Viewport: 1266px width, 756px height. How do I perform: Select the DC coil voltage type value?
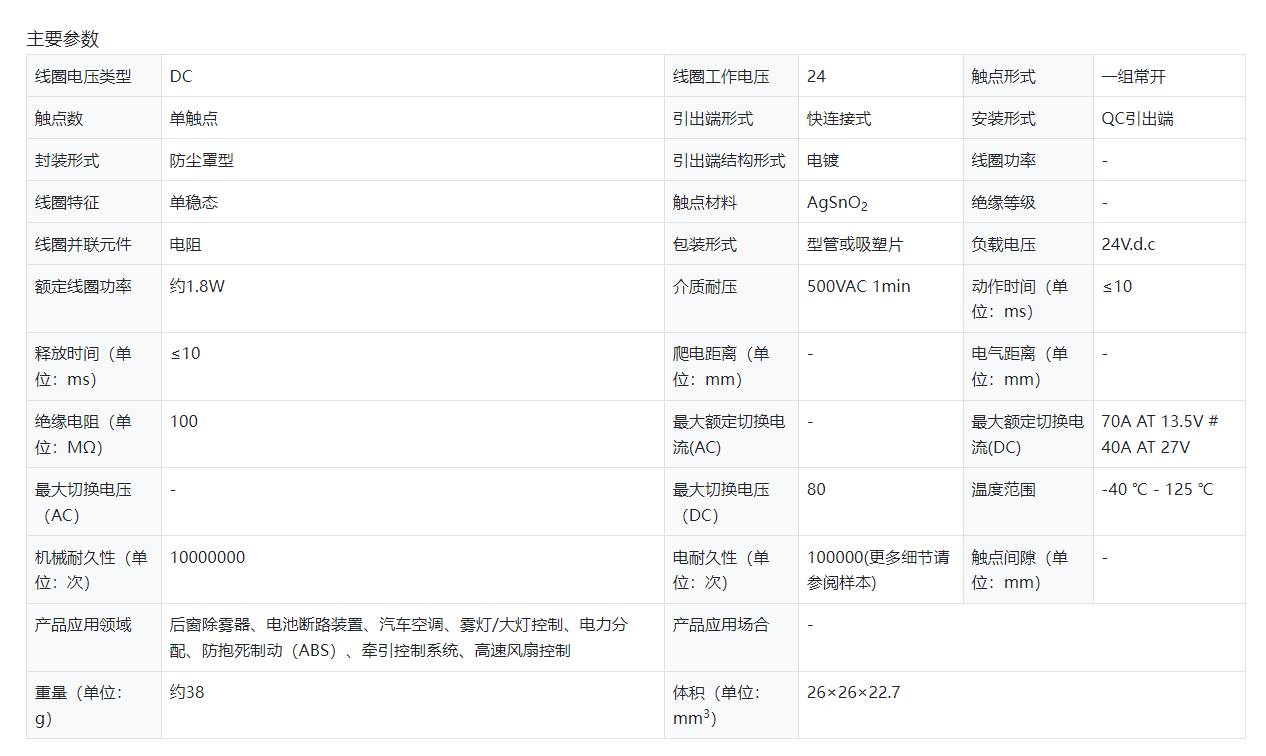point(181,76)
